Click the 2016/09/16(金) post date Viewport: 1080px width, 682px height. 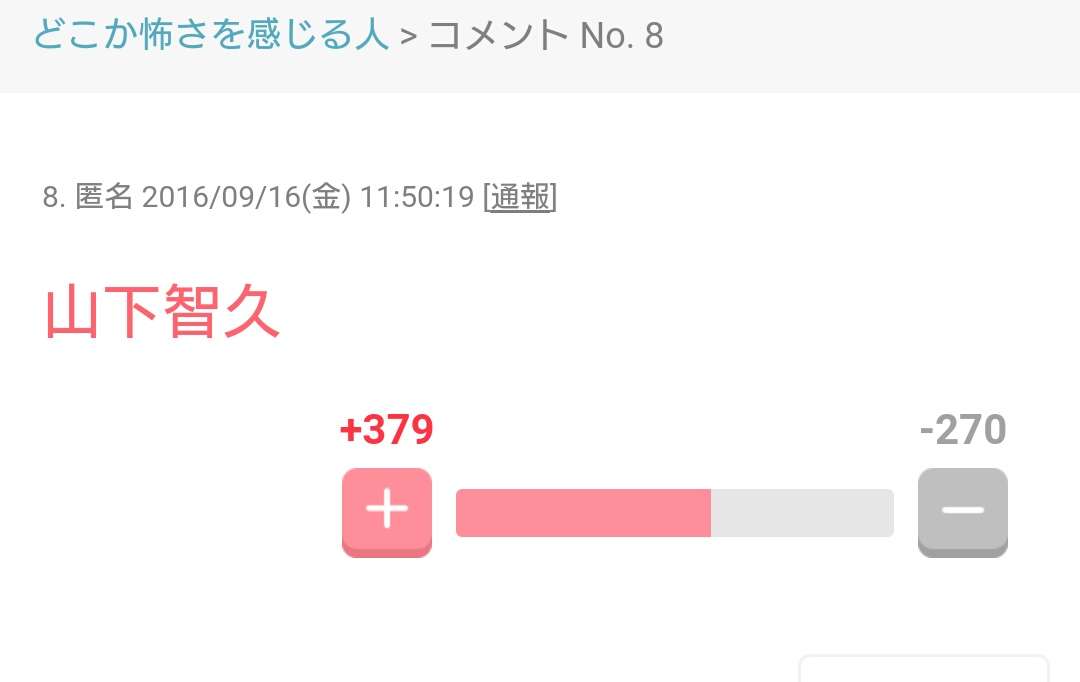247,197
